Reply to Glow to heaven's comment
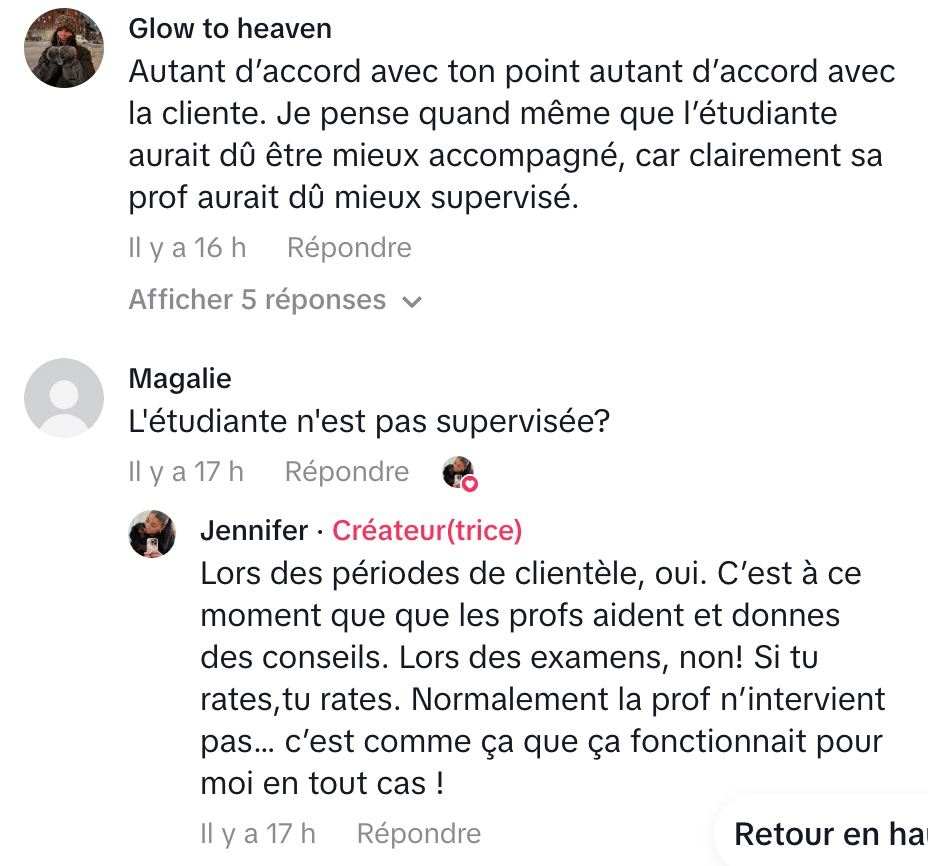Image resolution: width=928 pixels, height=866 pixels. 349,248
